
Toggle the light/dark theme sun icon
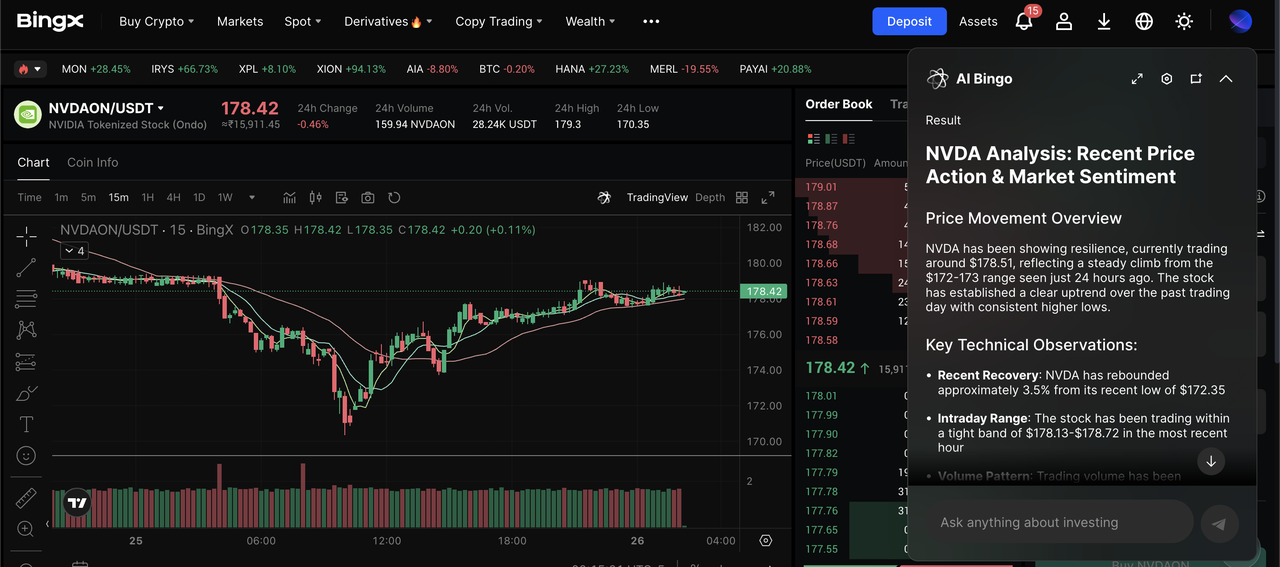pos(1184,21)
